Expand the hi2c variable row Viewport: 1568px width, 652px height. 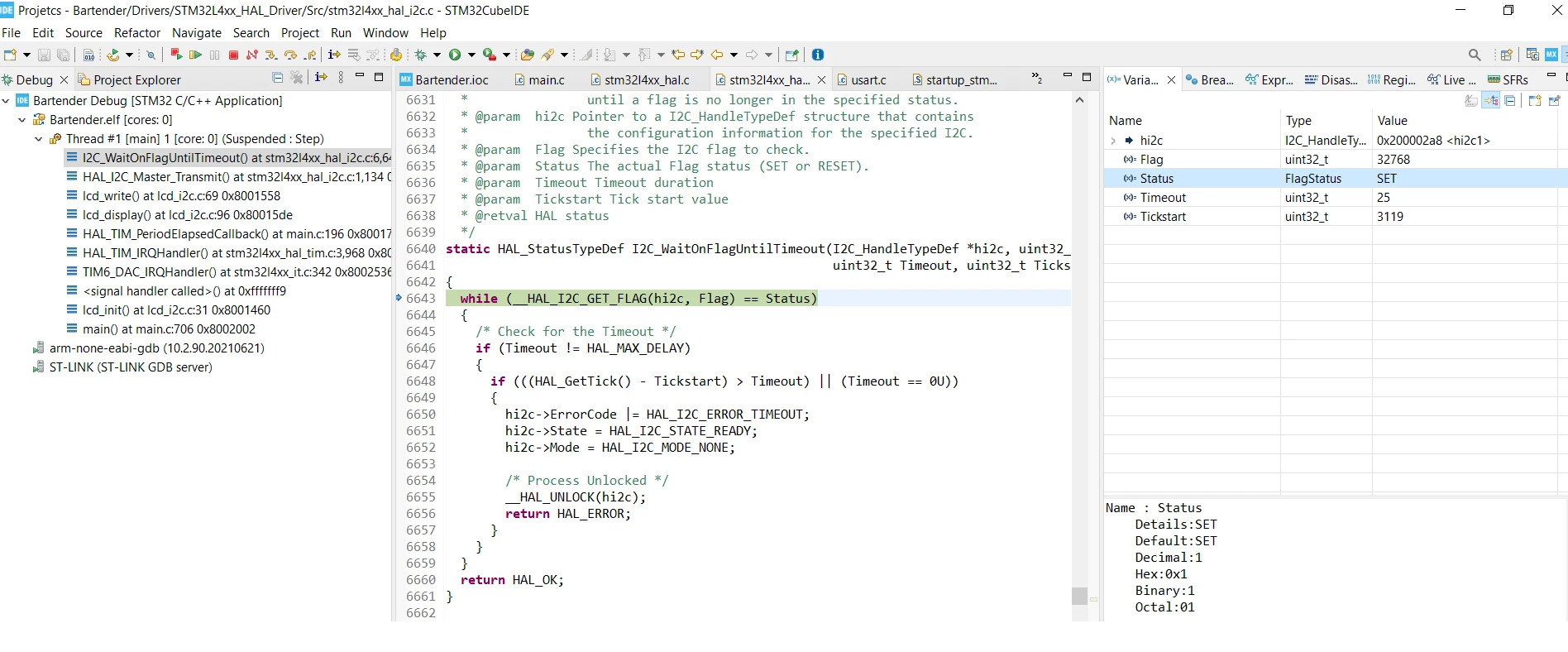tap(1113, 141)
